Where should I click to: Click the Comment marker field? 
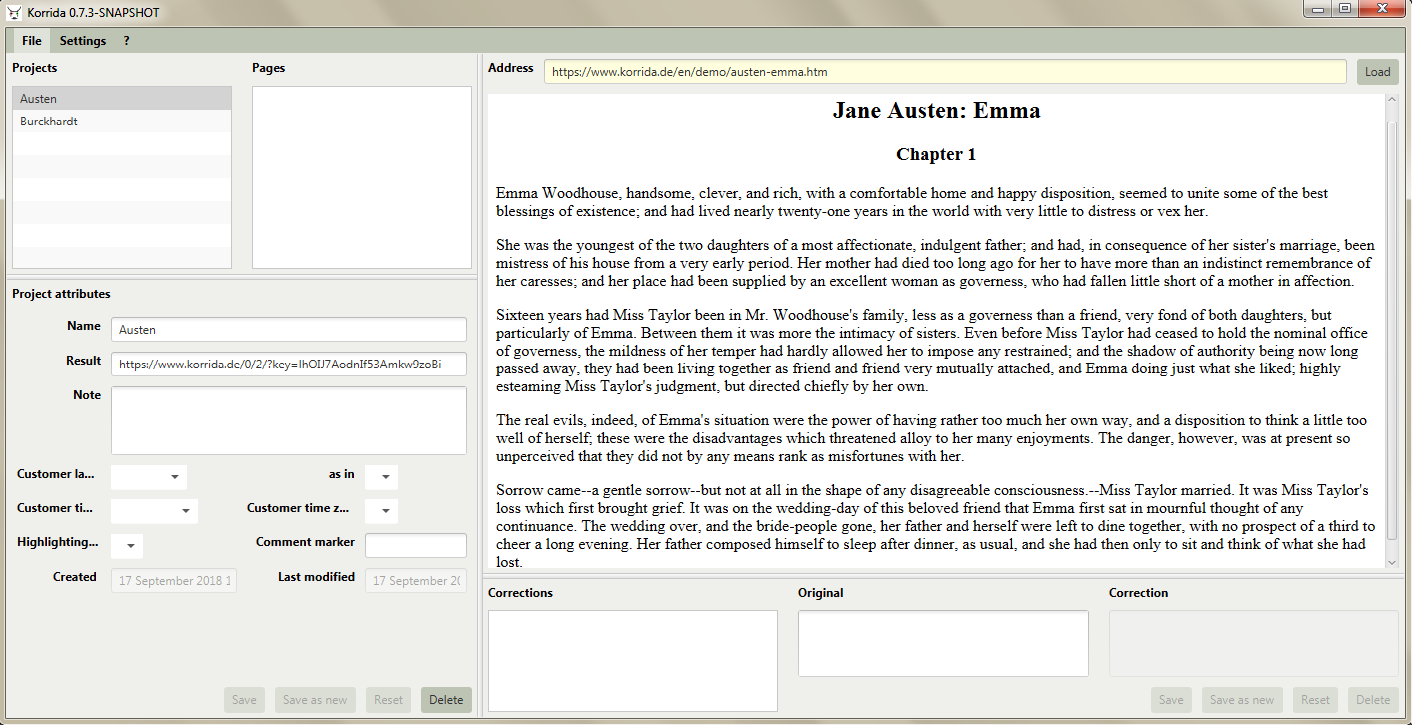pyautogui.click(x=416, y=546)
